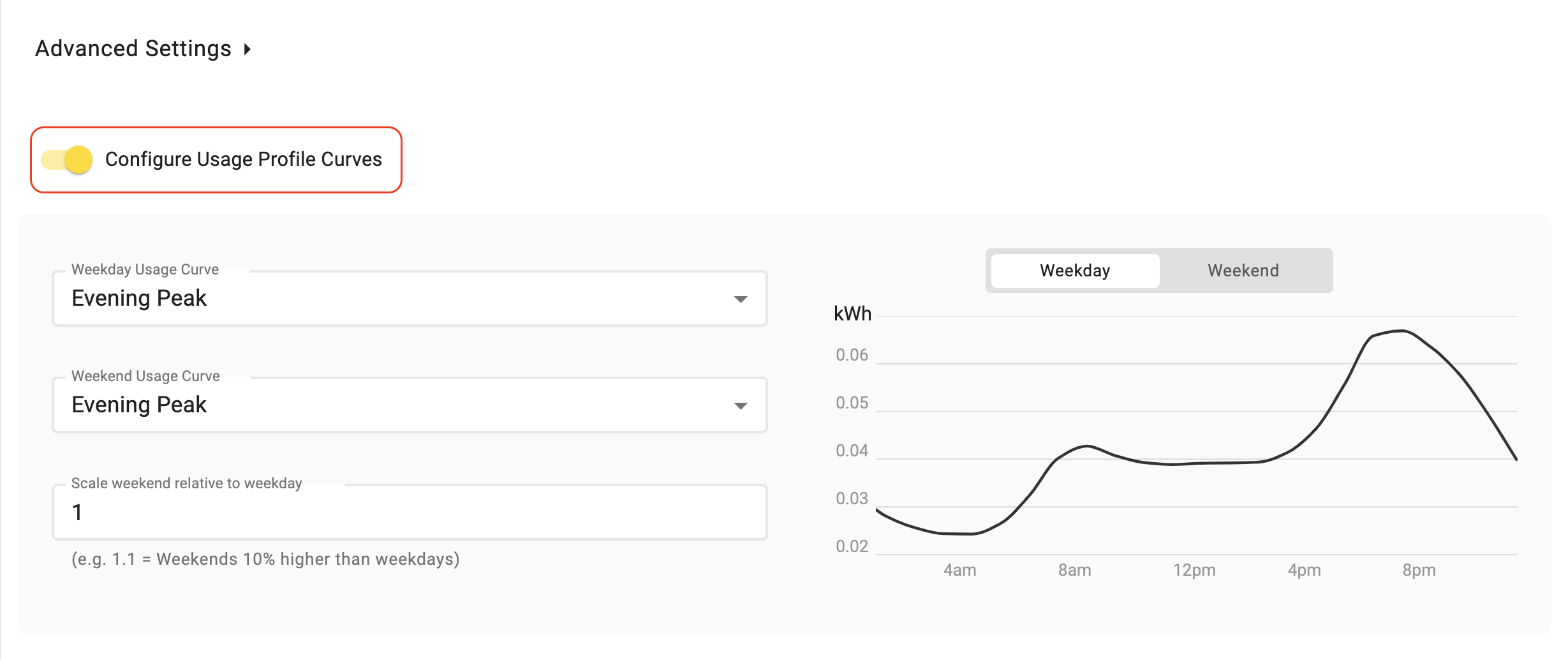The image size is (1568, 660).
Task: Click the Advanced Settings heading
Action: 133,49
